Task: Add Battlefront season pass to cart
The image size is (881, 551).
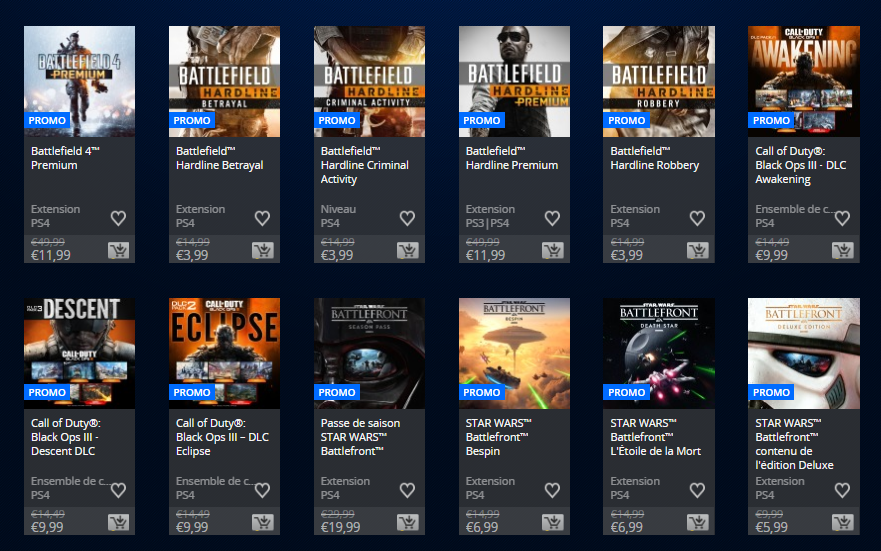Action: pos(408,522)
